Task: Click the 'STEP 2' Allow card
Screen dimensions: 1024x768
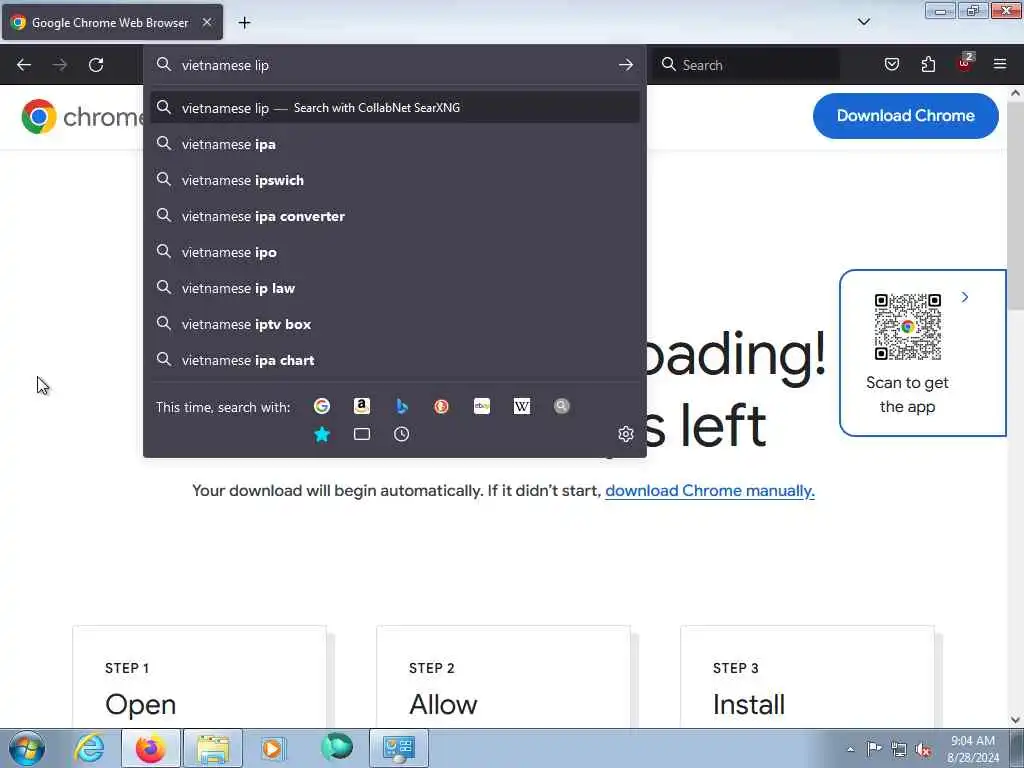Action: tap(504, 677)
